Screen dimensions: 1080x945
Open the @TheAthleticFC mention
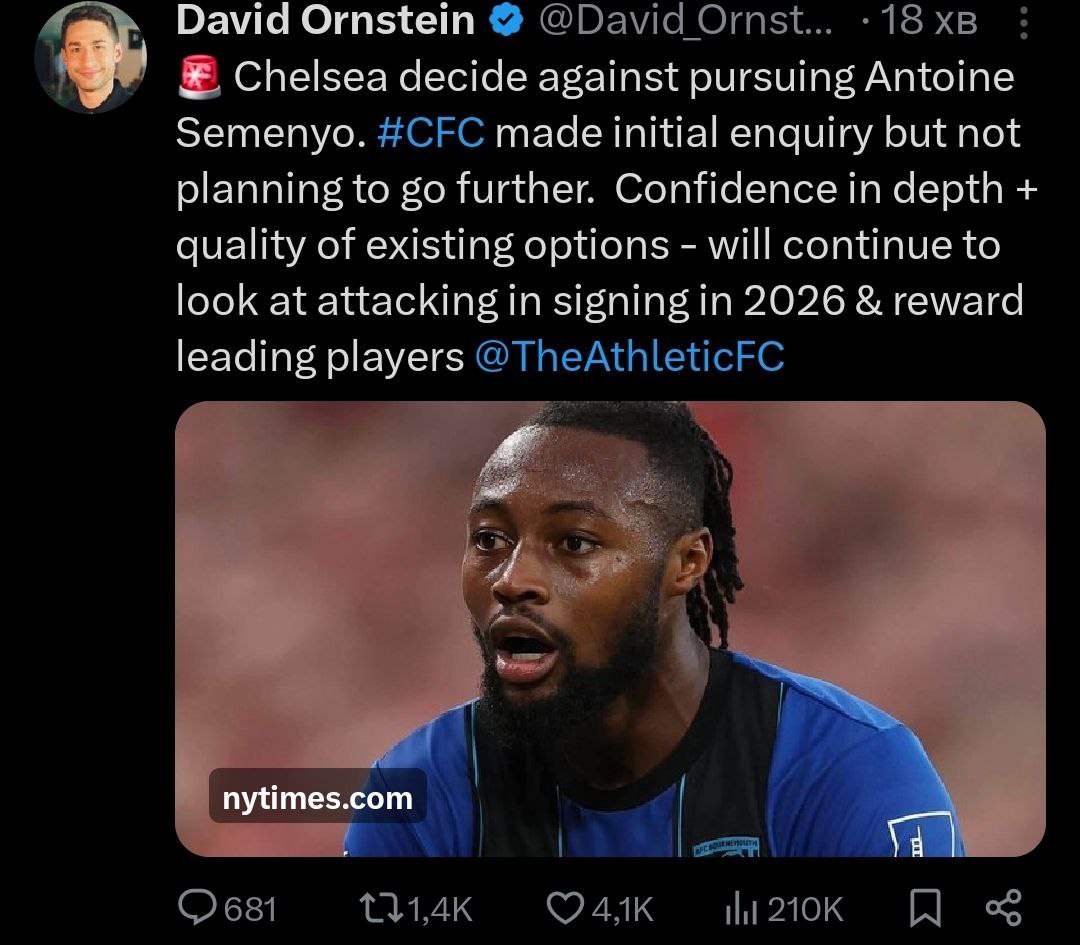tap(630, 357)
